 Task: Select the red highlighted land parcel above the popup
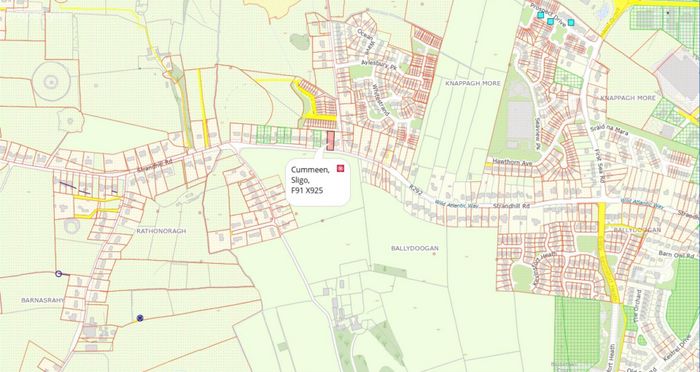coord(330,141)
